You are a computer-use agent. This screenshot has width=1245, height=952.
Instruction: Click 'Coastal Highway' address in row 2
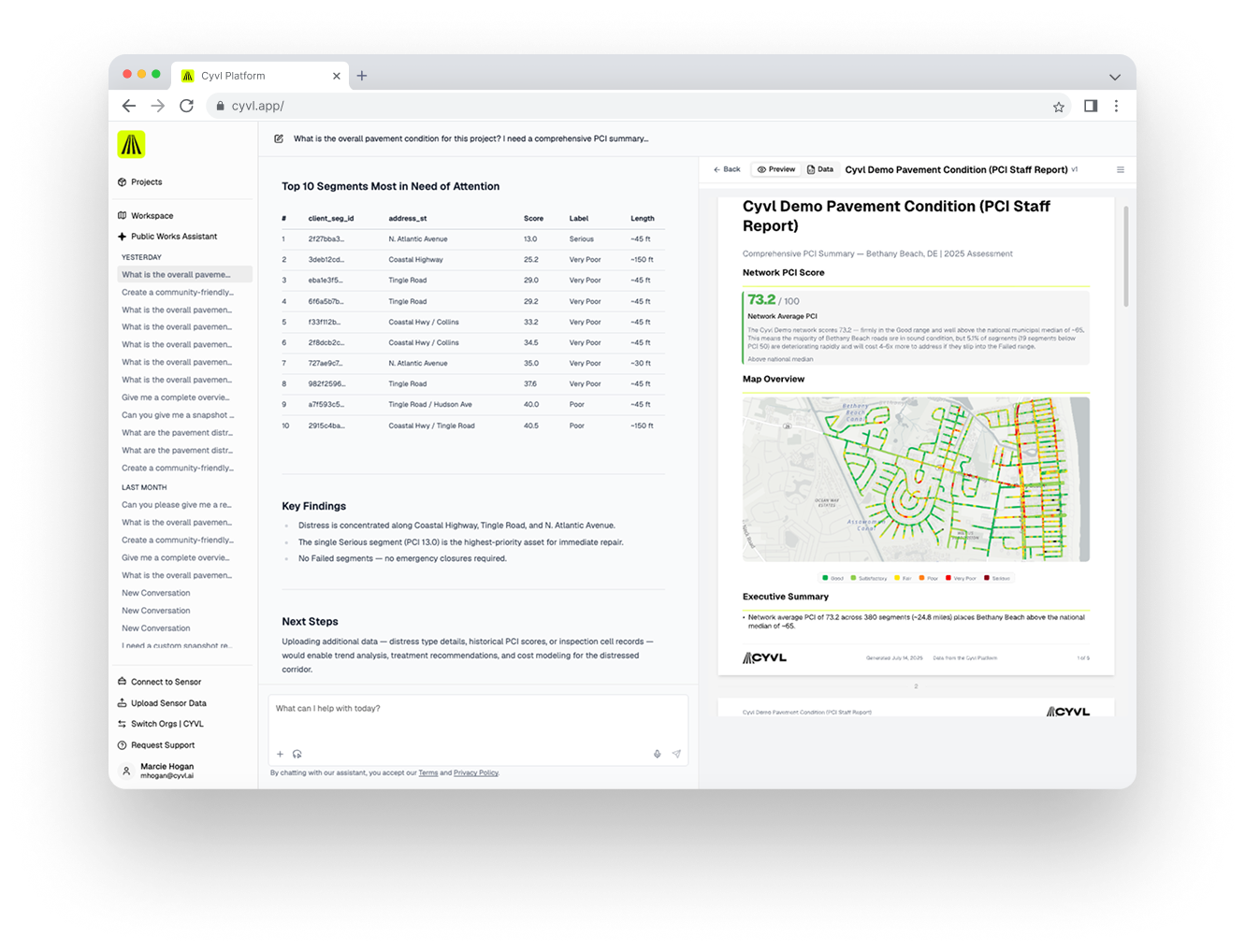point(416,260)
